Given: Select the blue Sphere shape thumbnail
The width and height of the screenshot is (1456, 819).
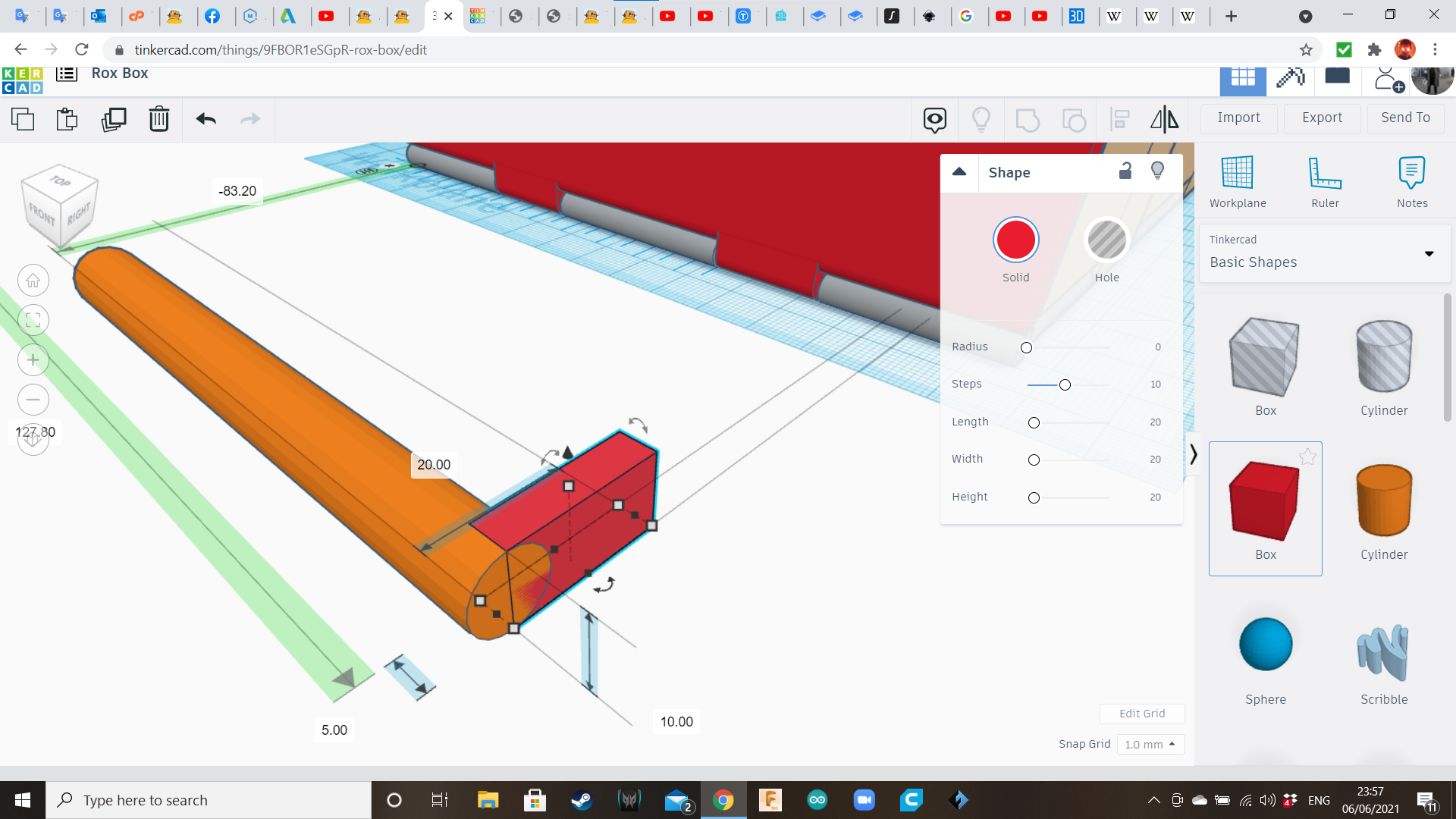Looking at the screenshot, I should pyautogui.click(x=1266, y=645).
